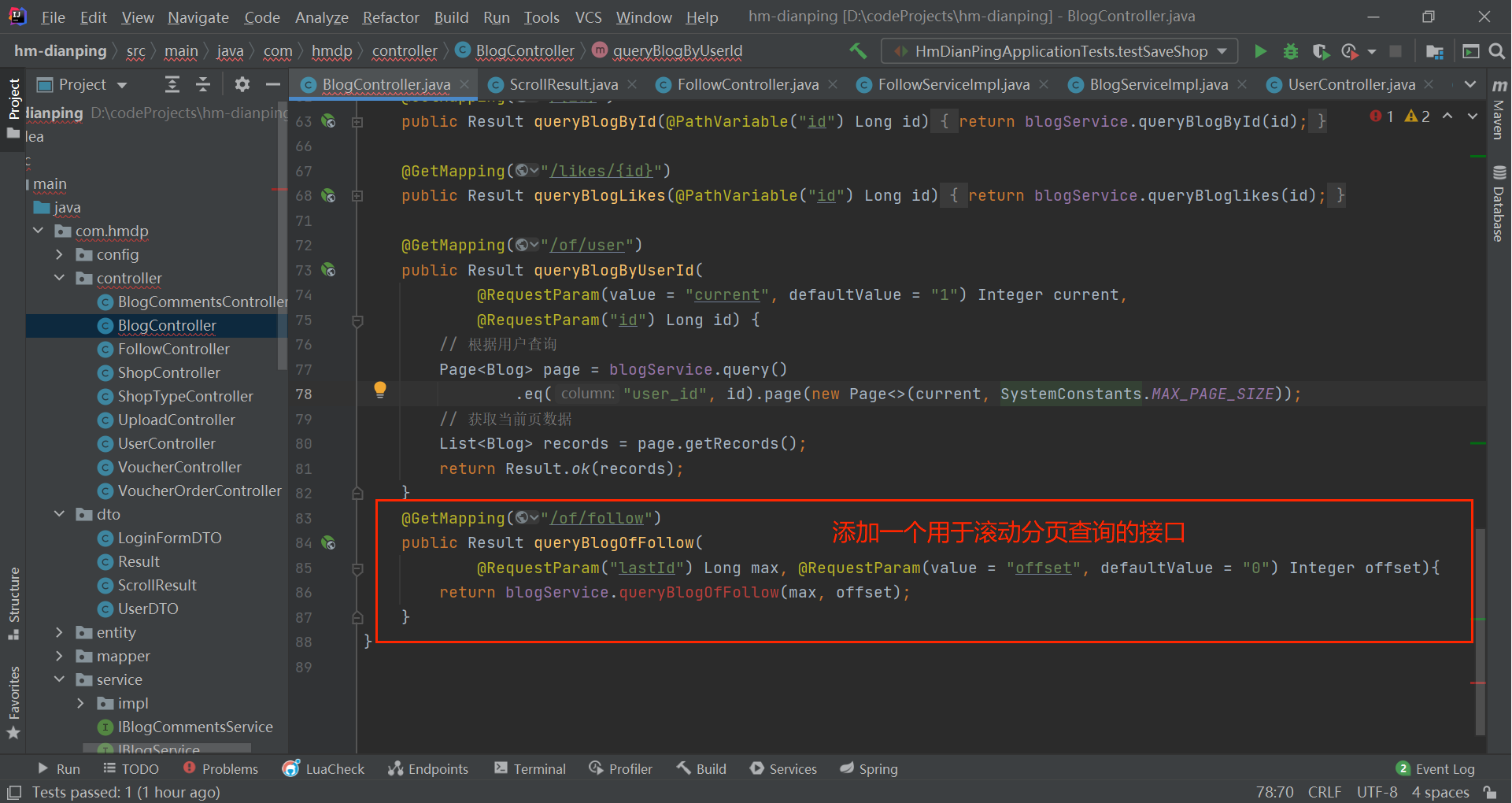Collapse the com.hmdp package
Viewport: 1512px width, 803px height.
[39, 231]
